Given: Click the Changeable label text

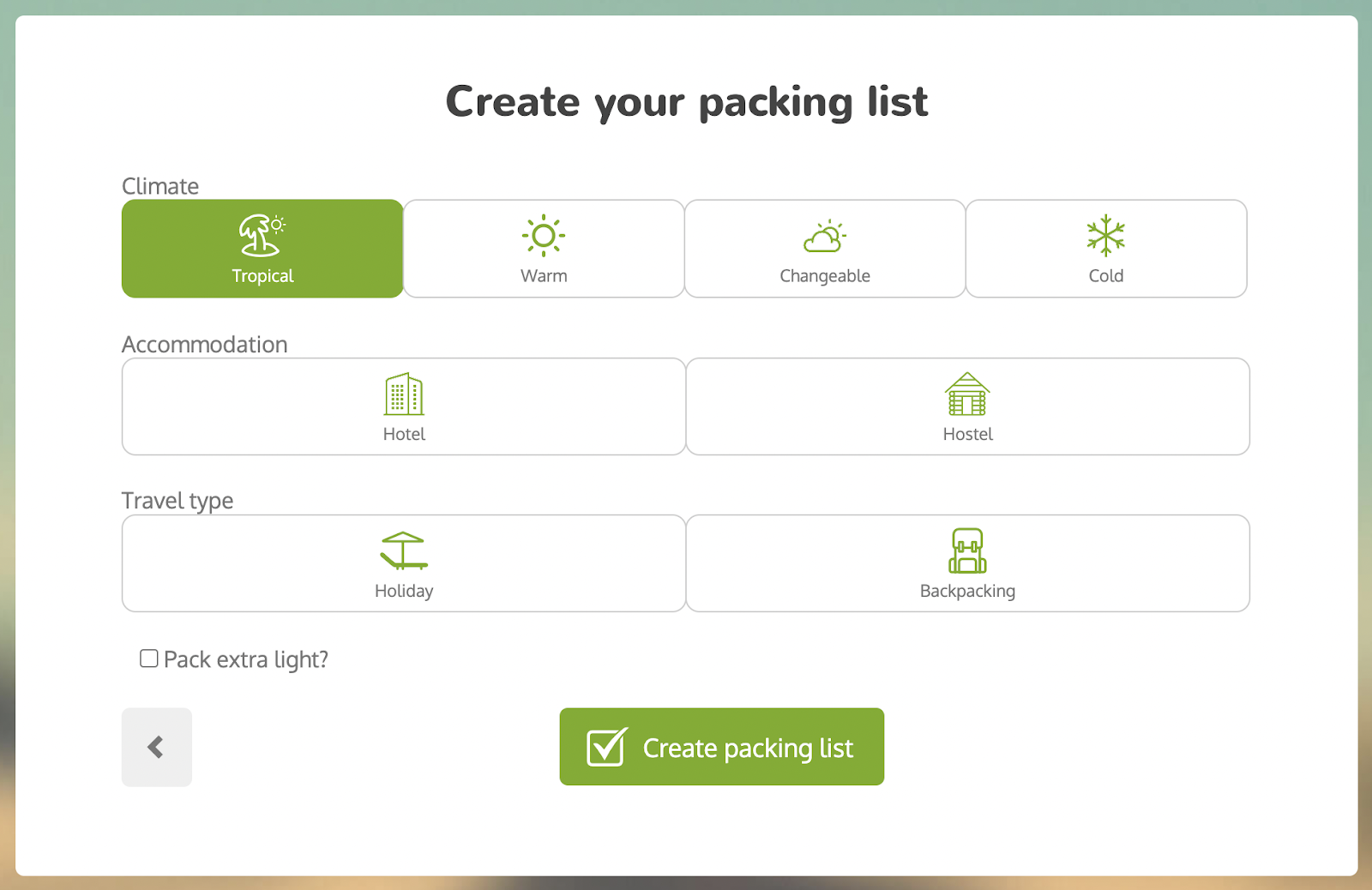Looking at the screenshot, I should point(824,276).
